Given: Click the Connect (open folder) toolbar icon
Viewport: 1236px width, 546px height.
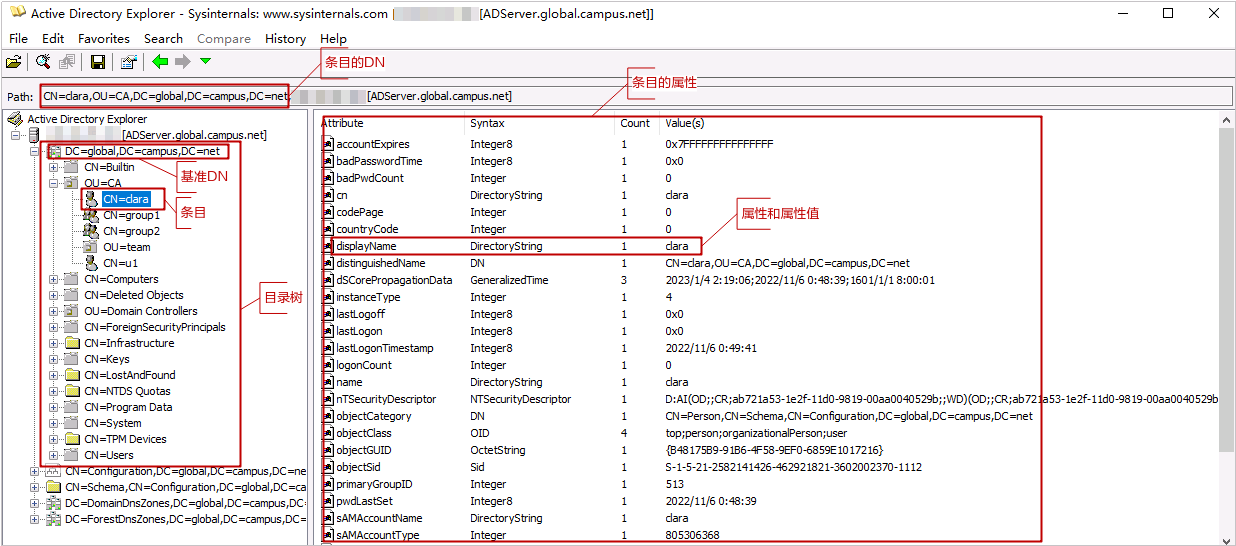Looking at the screenshot, I should point(13,62).
